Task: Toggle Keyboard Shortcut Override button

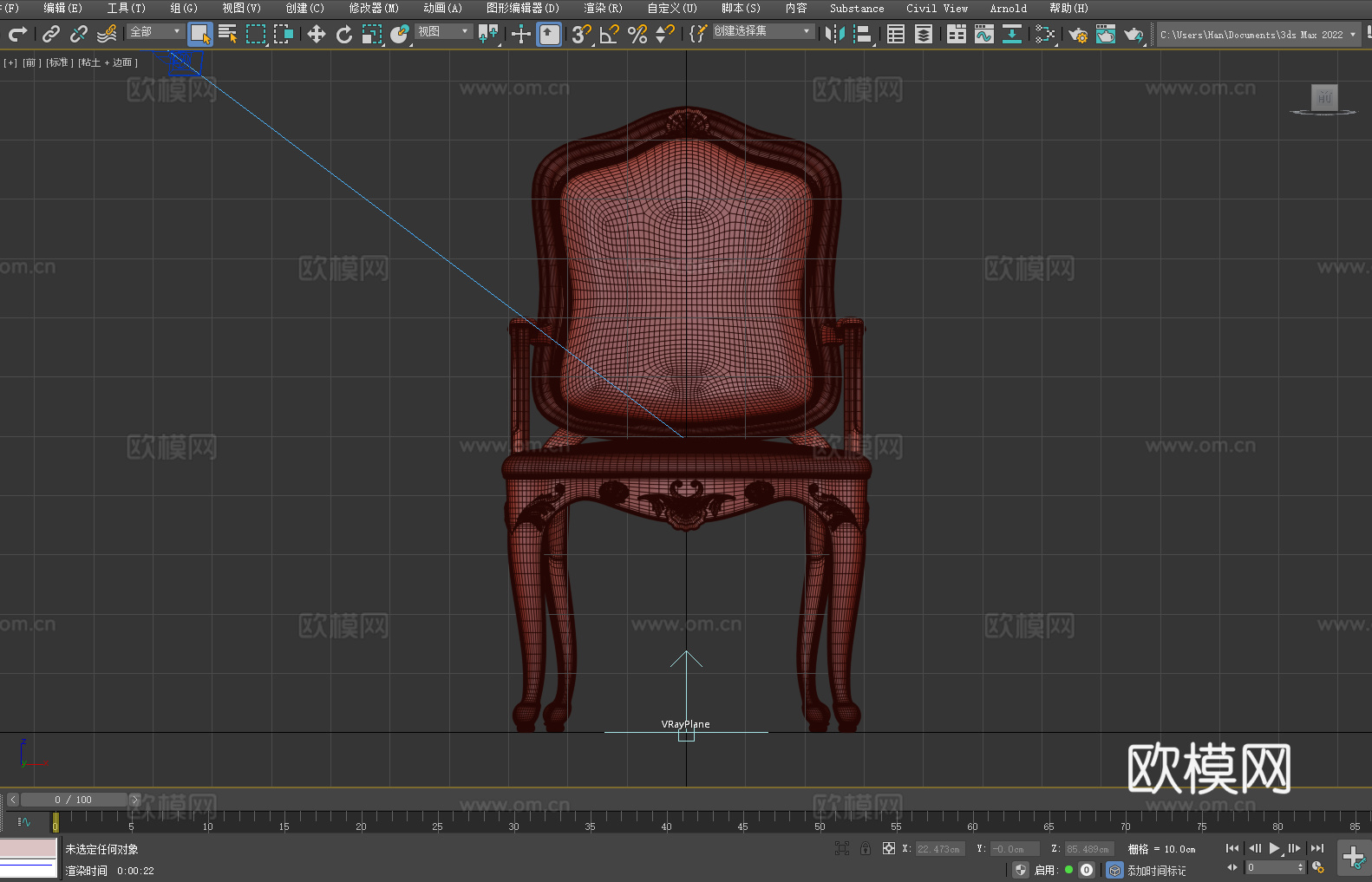Action: click(x=549, y=34)
